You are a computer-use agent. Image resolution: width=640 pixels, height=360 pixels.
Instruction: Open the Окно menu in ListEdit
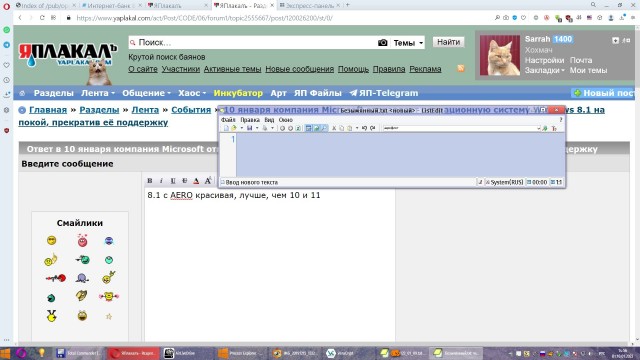[x=285, y=120]
